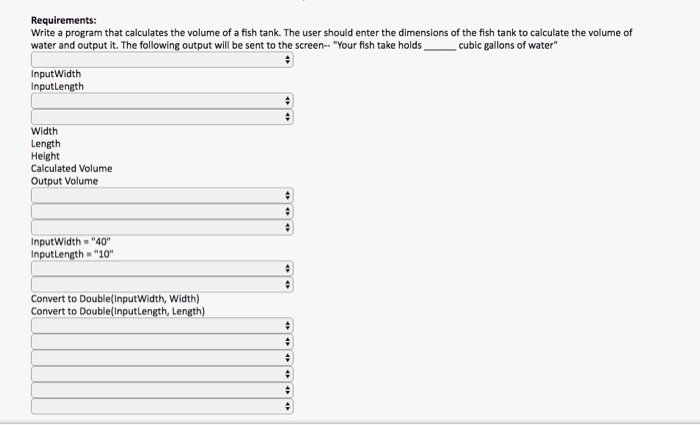The image size is (700, 425).
Task: Open the dropdown directly above the InputWidth label
Action: 162,59
